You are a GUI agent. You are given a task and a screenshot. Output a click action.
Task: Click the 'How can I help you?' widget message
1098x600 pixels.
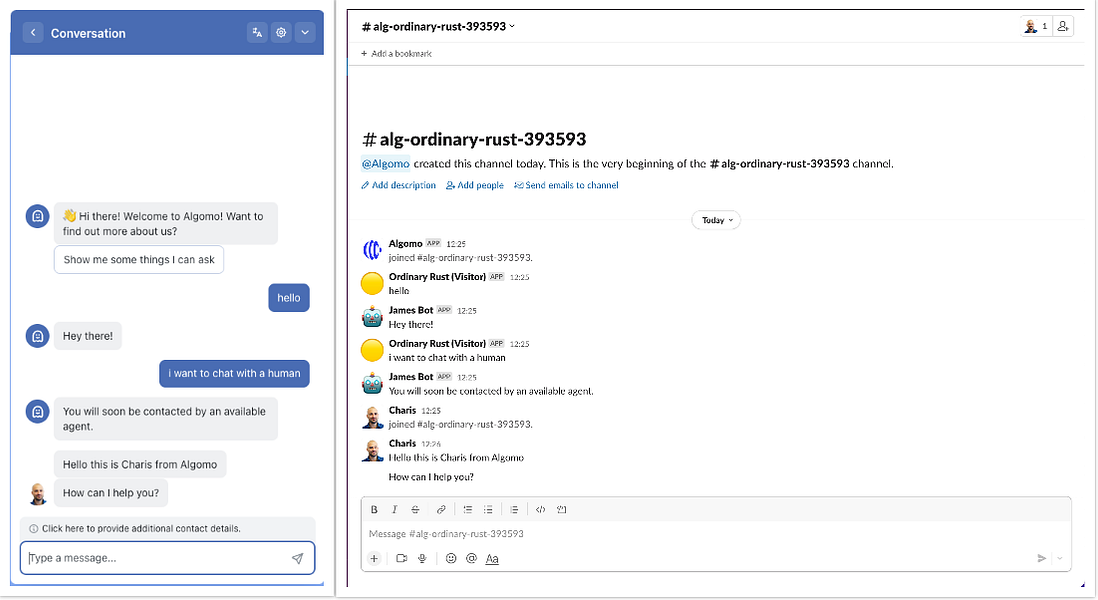click(x=111, y=493)
